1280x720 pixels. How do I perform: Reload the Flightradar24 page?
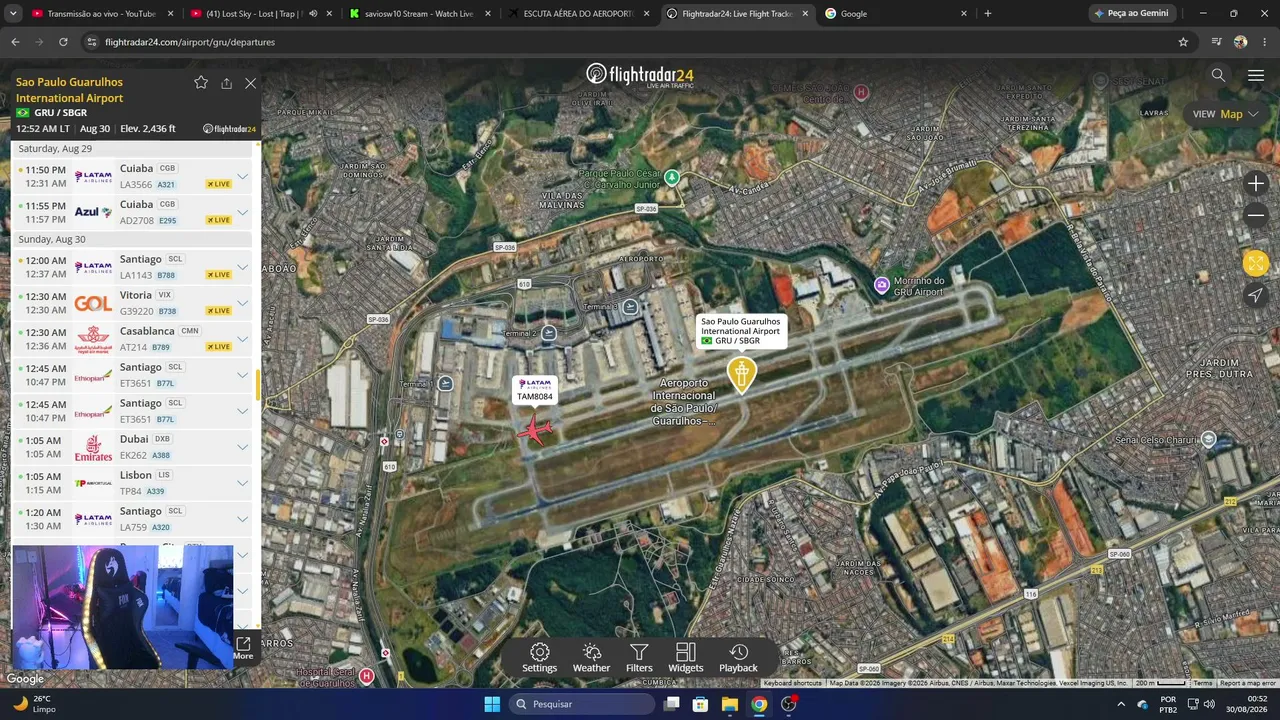(63, 42)
